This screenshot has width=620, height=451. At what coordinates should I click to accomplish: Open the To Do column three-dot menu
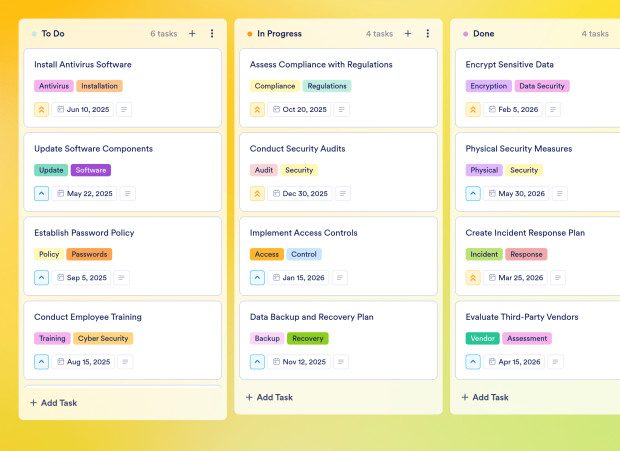point(212,34)
